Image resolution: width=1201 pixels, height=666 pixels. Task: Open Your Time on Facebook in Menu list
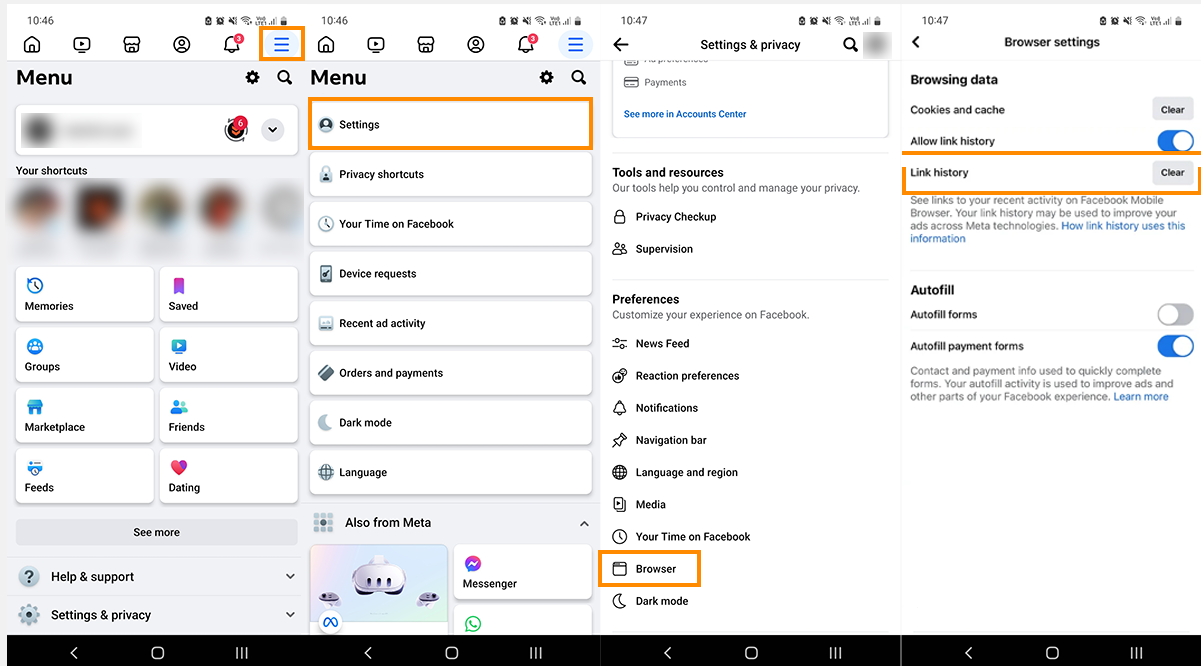[451, 224]
